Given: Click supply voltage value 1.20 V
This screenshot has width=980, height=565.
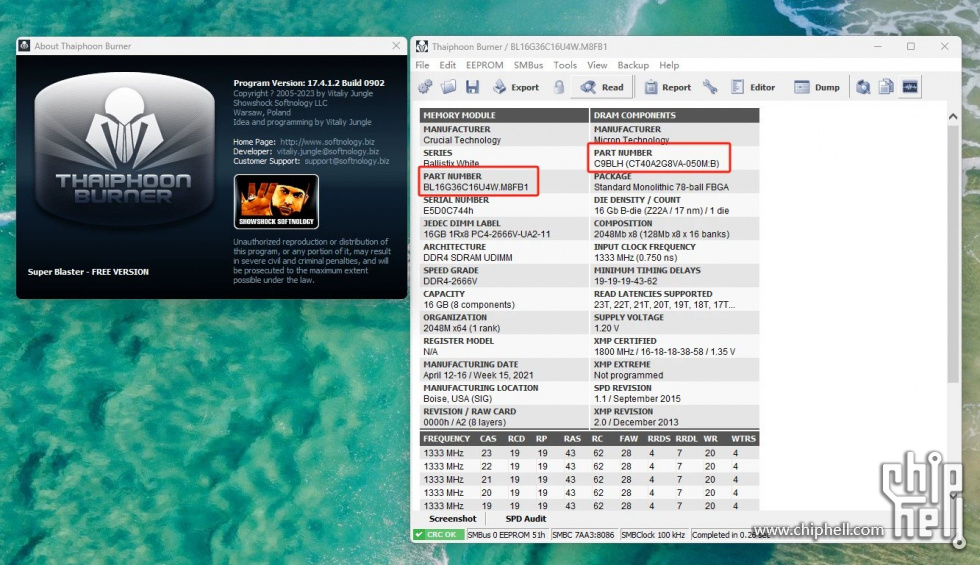Looking at the screenshot, I should [x=606, y=328].
